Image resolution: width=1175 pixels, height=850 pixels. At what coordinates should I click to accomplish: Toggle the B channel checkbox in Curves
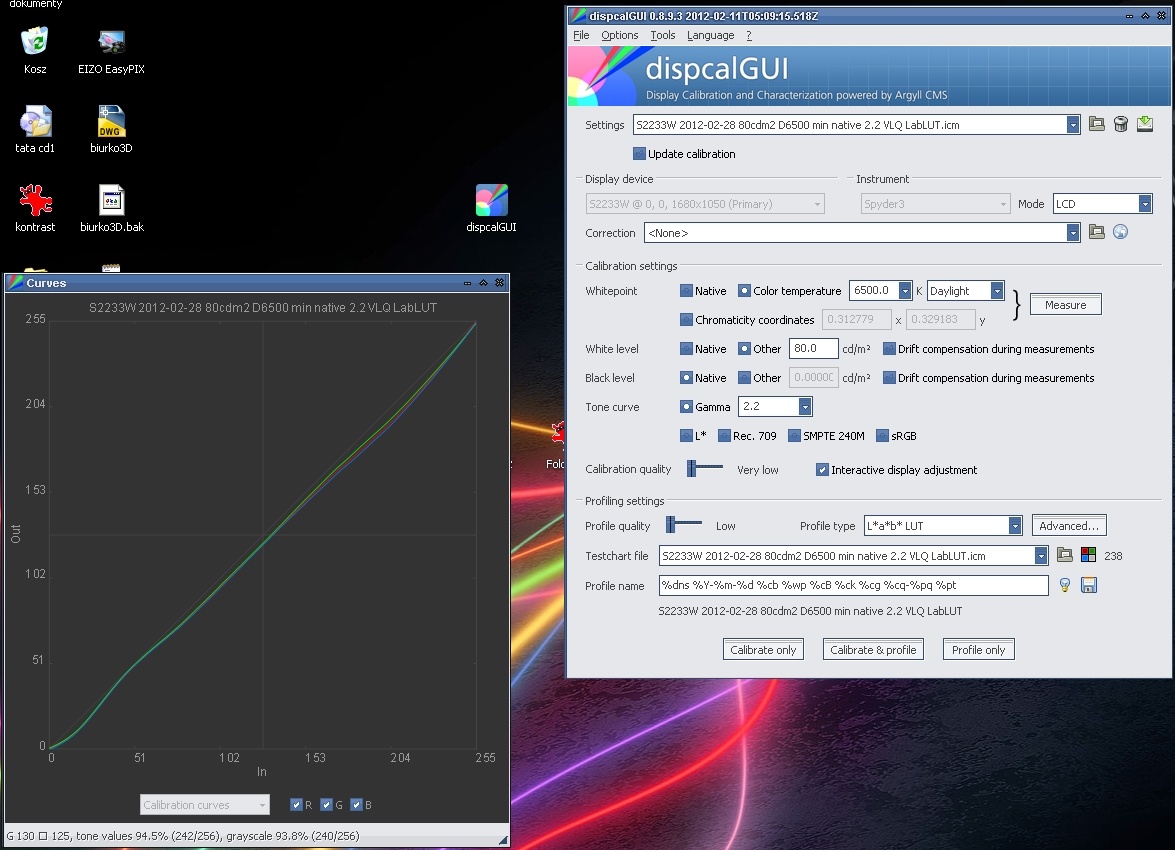pyautogui.click(x=357, y=805)
